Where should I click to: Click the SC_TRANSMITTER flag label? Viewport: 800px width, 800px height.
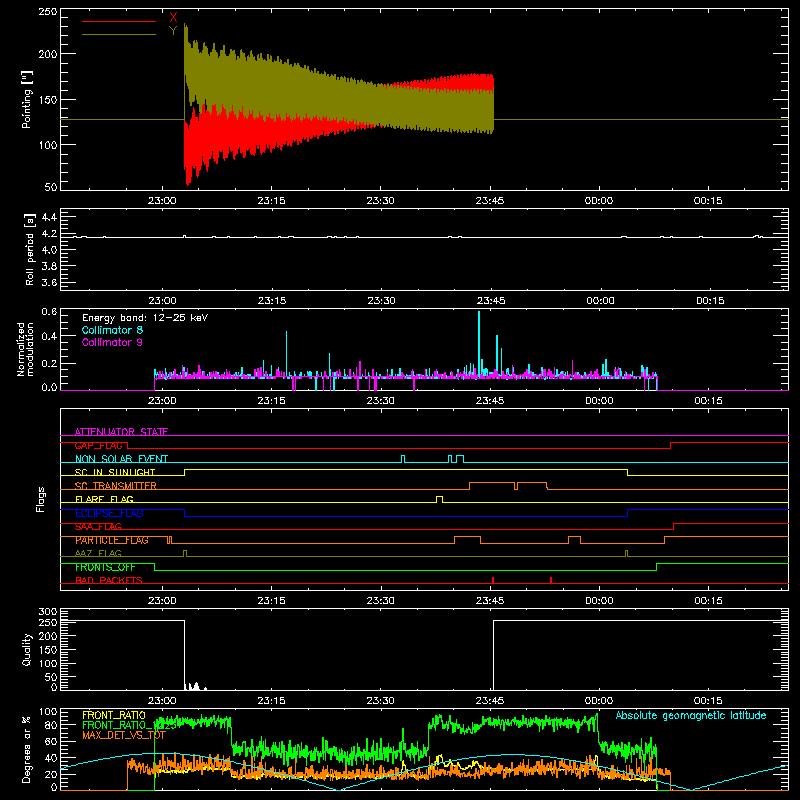[x=115, y=486]
